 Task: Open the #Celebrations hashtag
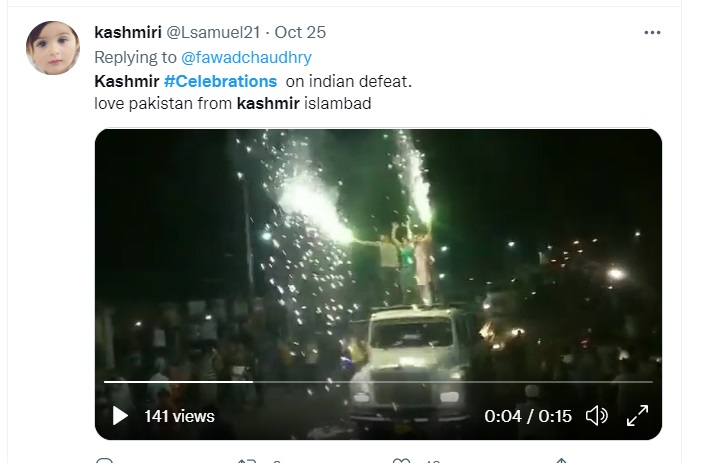(220, 80)
